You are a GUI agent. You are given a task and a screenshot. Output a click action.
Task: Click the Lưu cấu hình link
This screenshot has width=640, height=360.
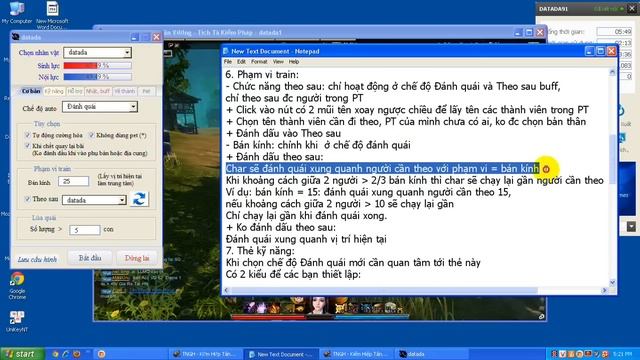click(37, 259)
